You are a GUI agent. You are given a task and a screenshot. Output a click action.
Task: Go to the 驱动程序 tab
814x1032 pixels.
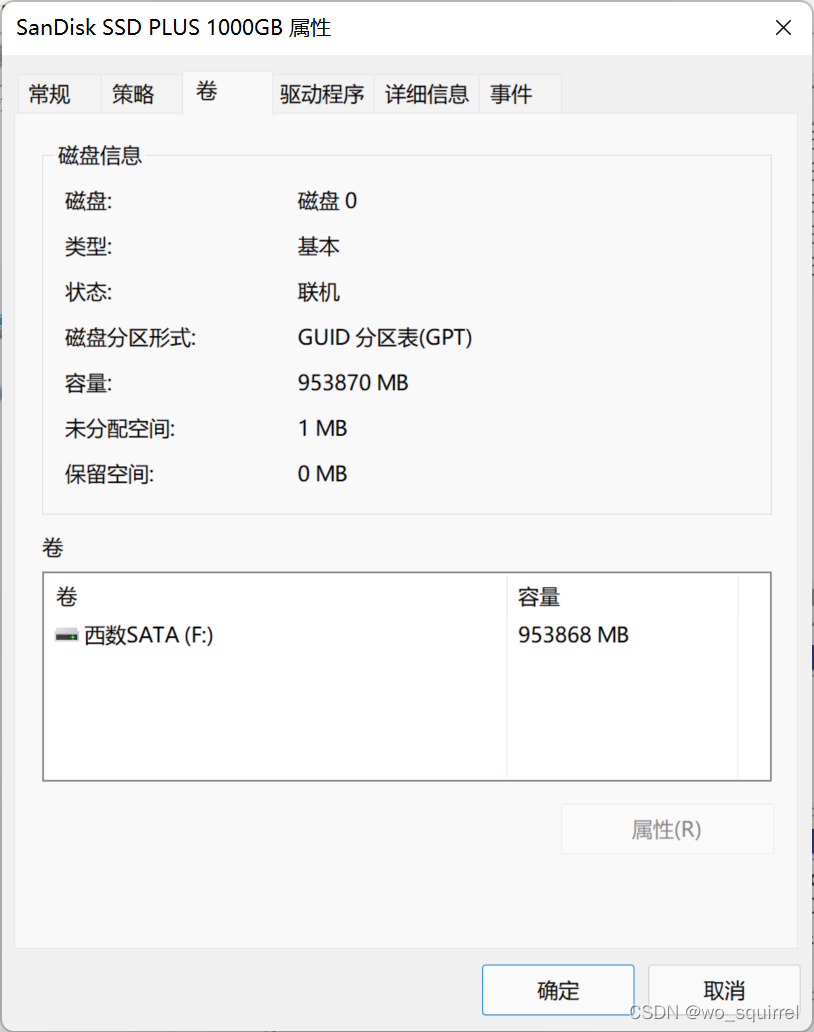tap(322, 95)
